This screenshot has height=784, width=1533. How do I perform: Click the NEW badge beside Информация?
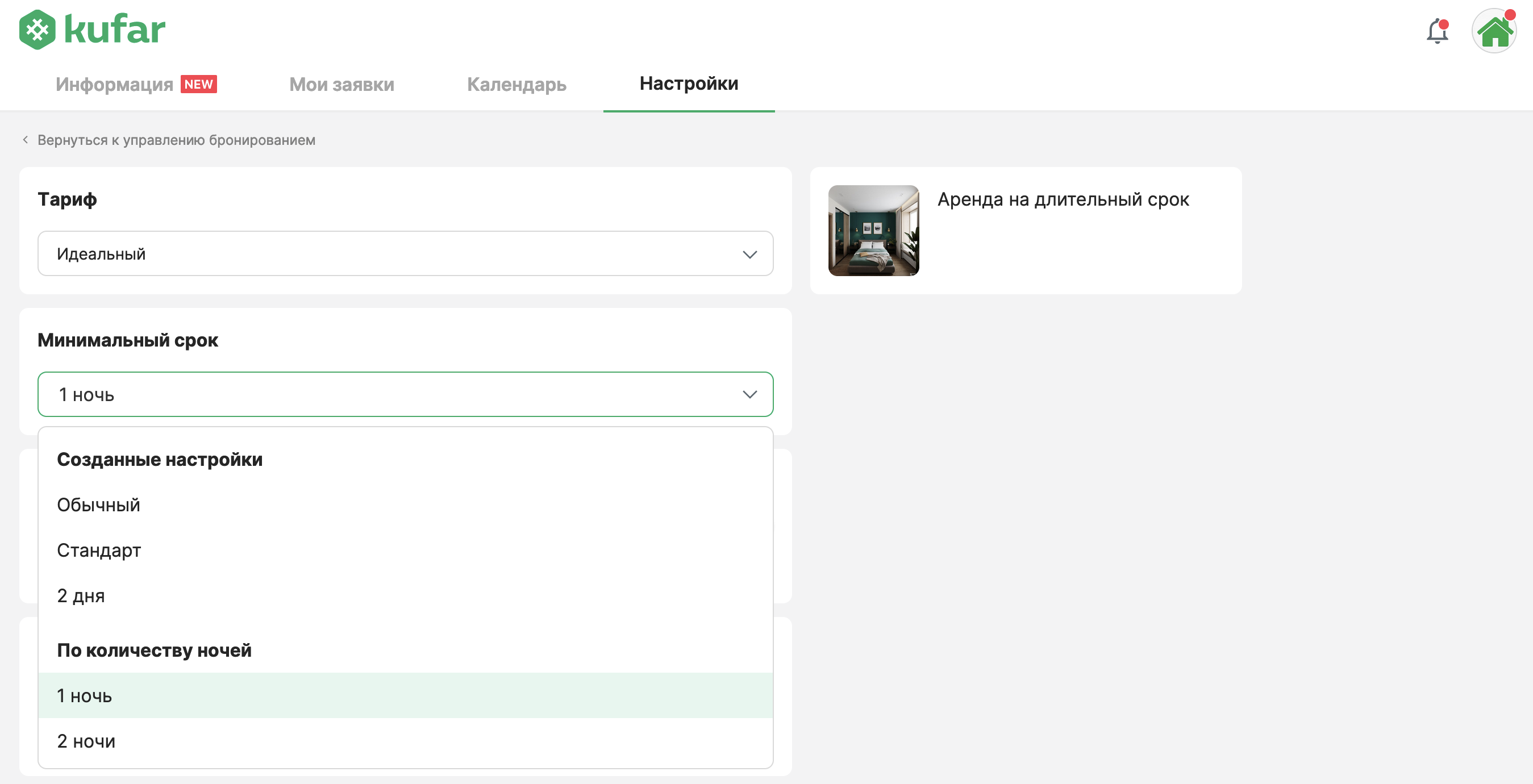199,84
